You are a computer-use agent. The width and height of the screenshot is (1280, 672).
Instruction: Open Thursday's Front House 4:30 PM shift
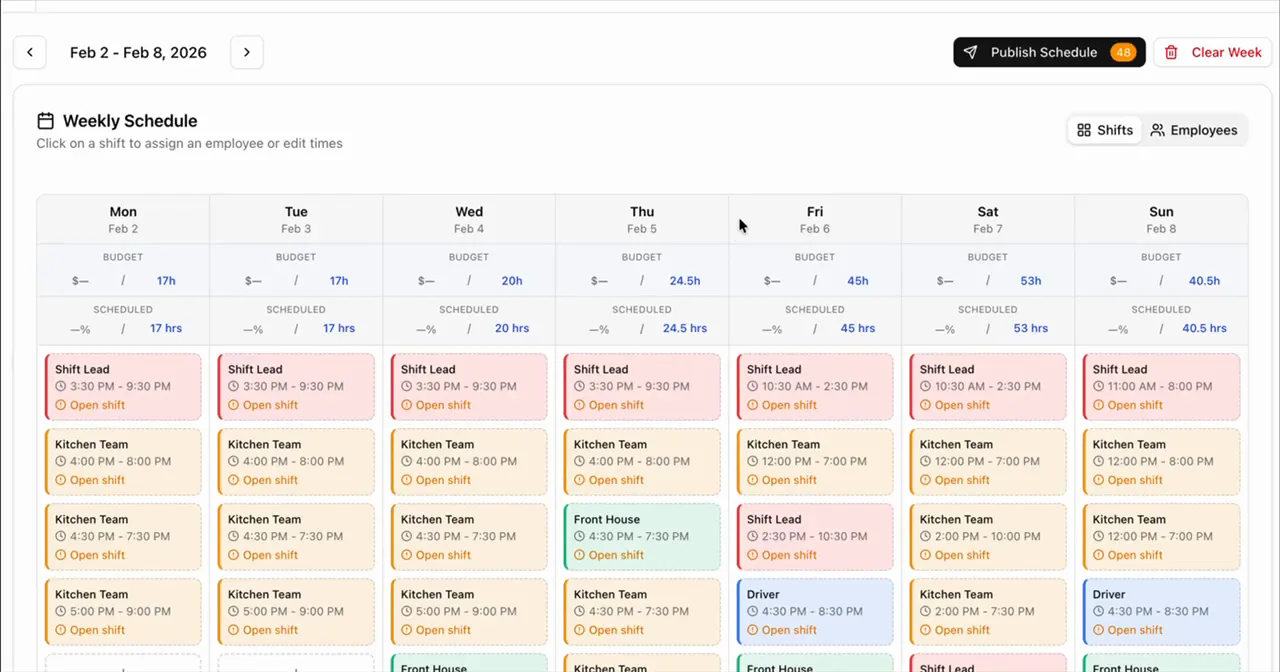coord(642,537)
